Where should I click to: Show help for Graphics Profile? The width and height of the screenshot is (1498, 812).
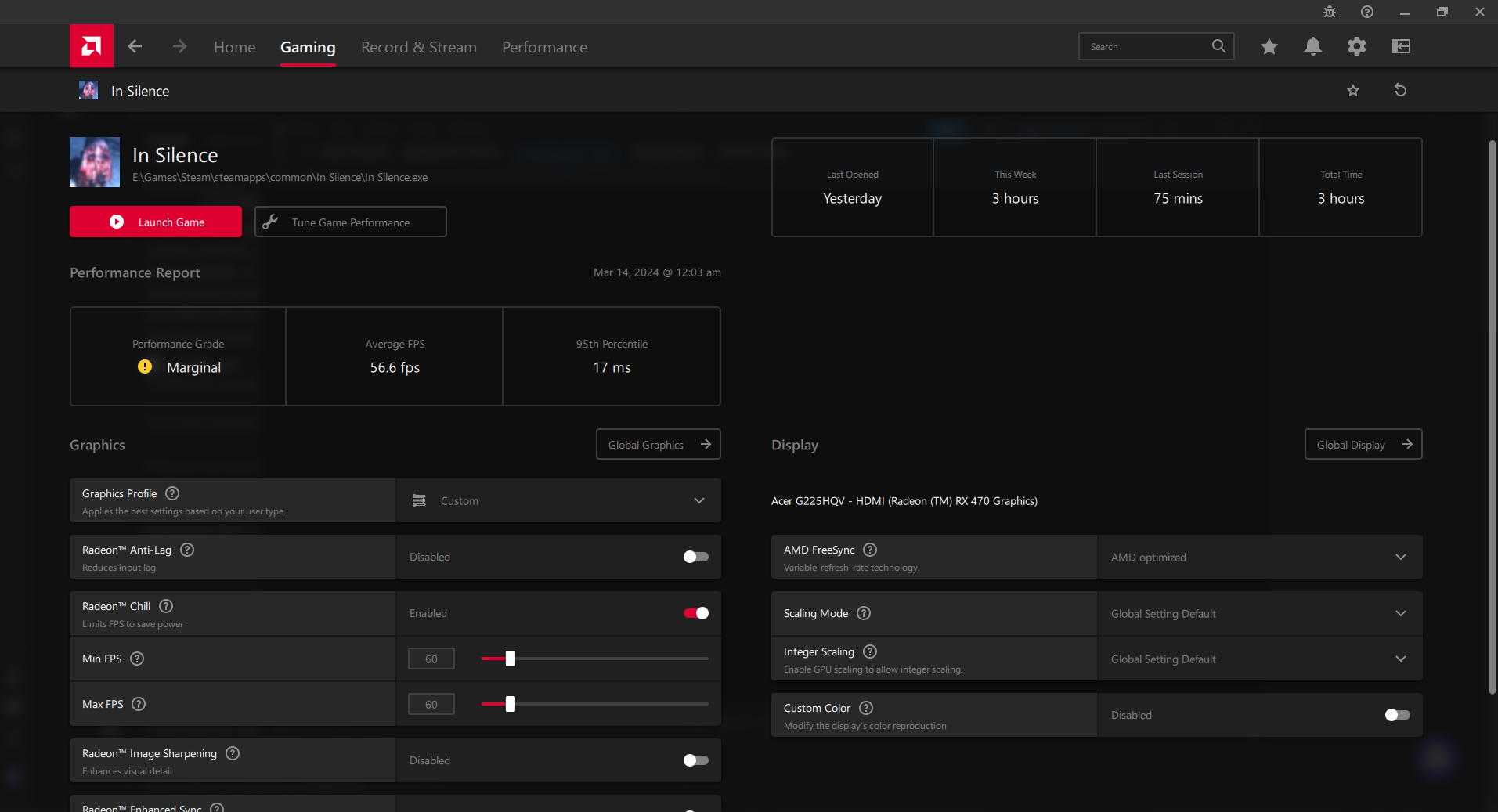click(x=172, y=493)
